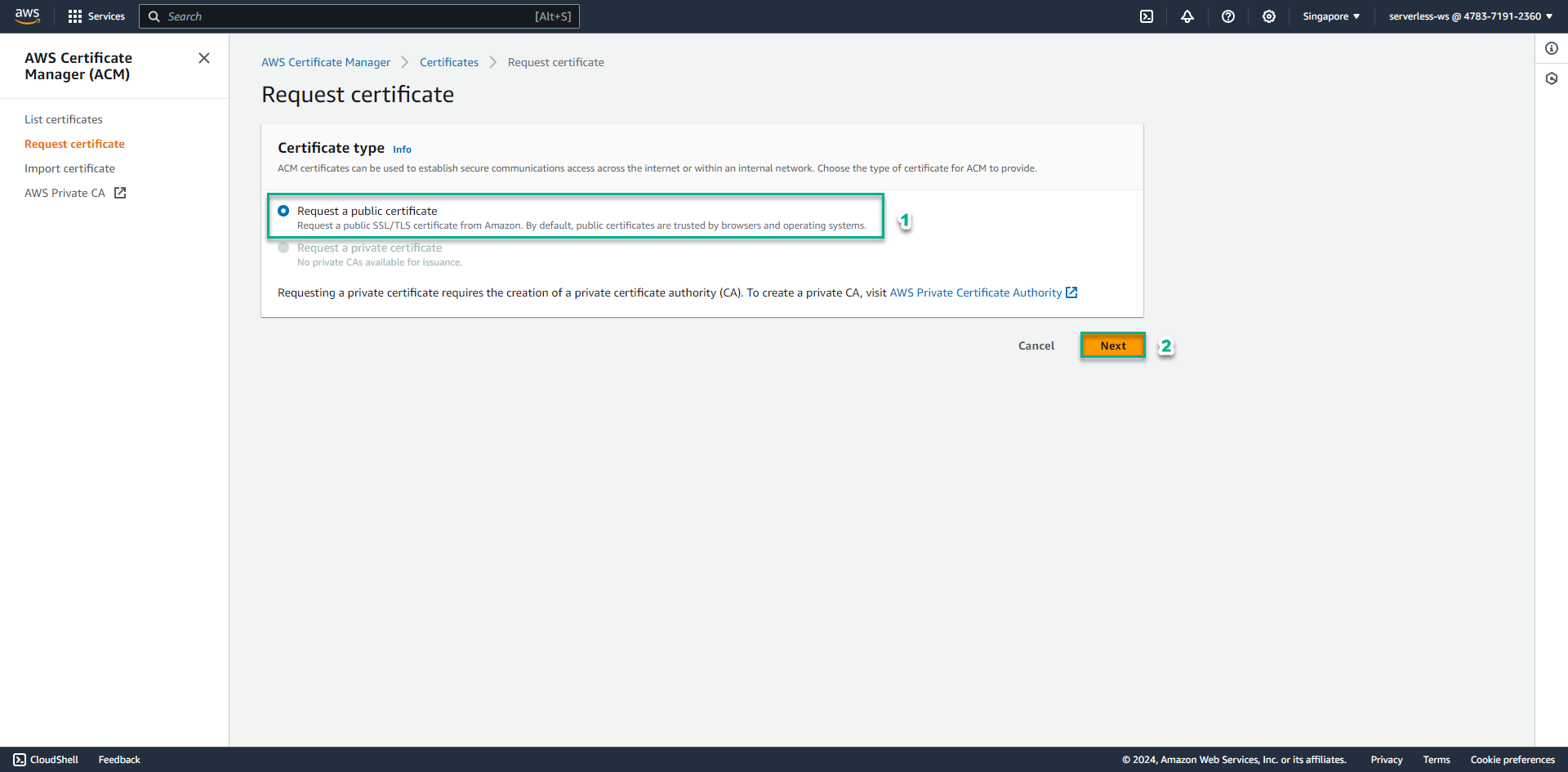Select Request certificate in the sidebar

tap(74, 144)
